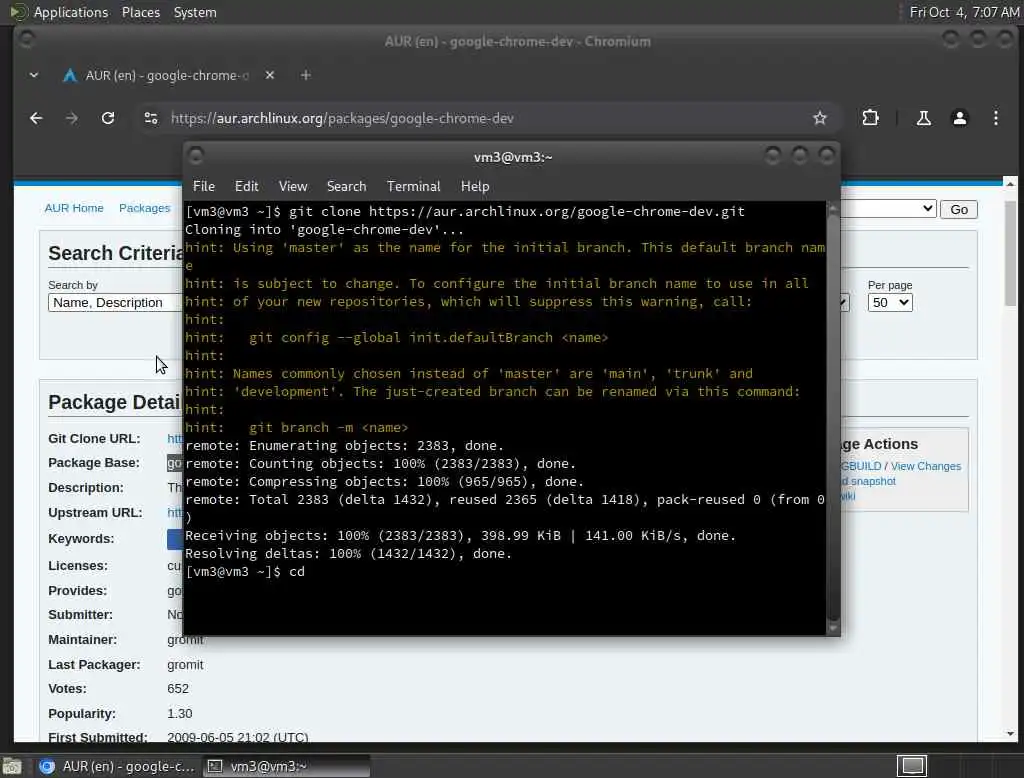1024x778 pixels.
Task: Open terminal Edit menu
Action: point(246,186)
